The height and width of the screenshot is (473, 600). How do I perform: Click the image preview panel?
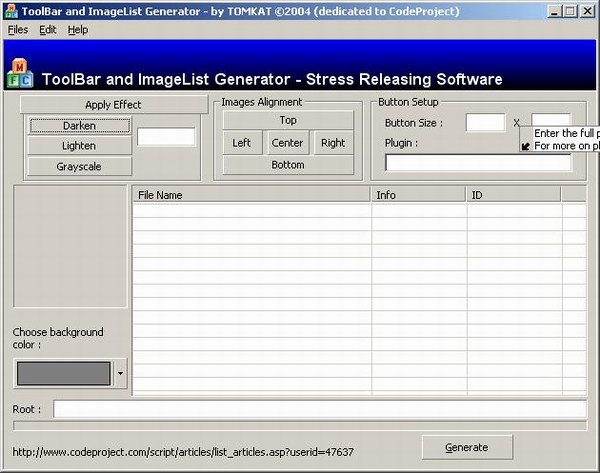70,246
